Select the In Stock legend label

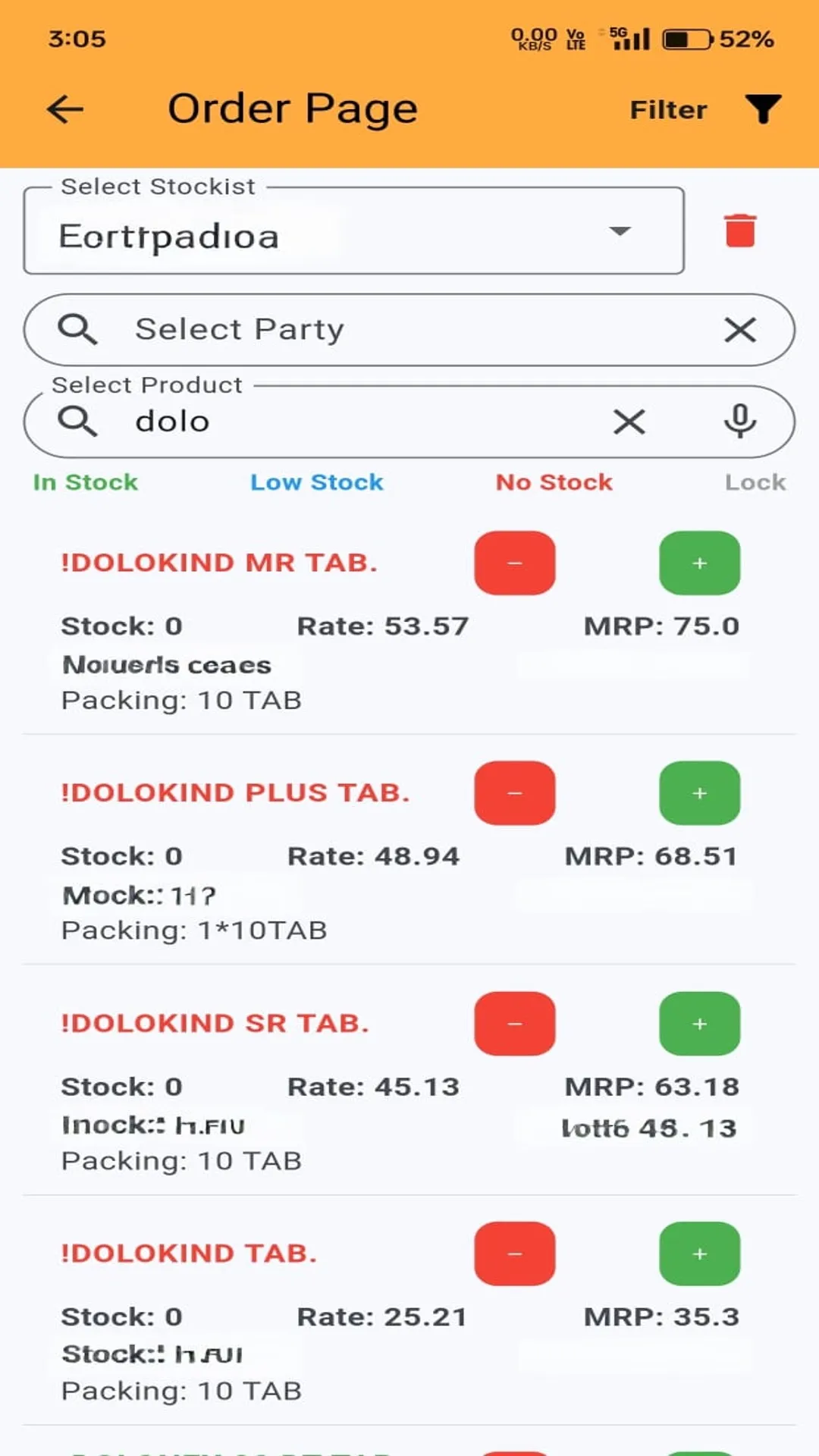tap(86, 482)
